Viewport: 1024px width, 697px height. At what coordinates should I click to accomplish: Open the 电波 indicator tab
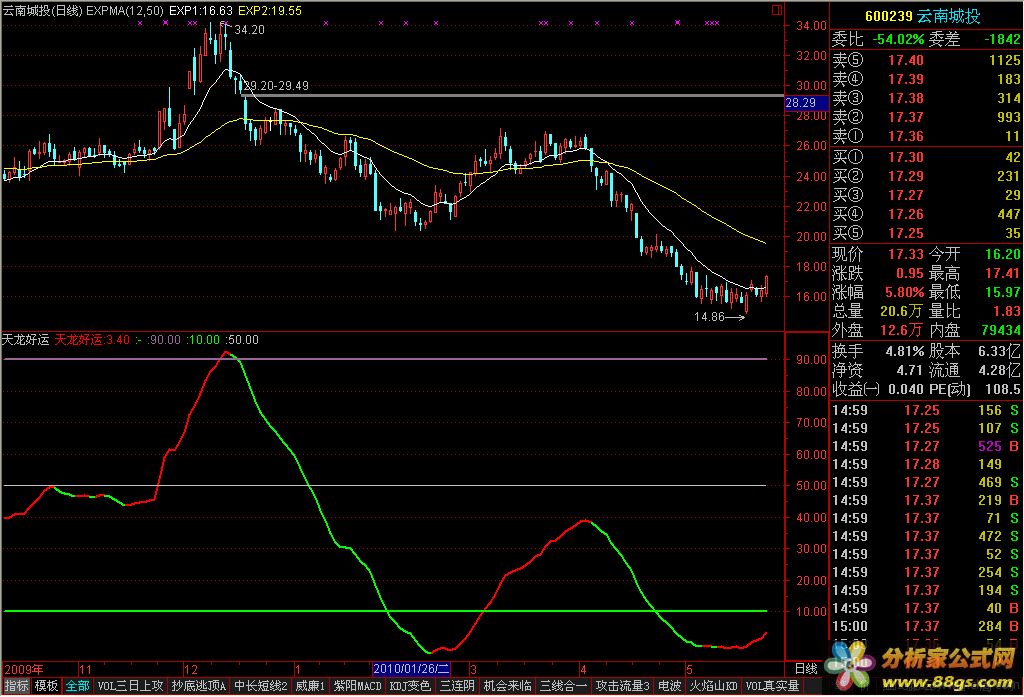coord(669,685)
